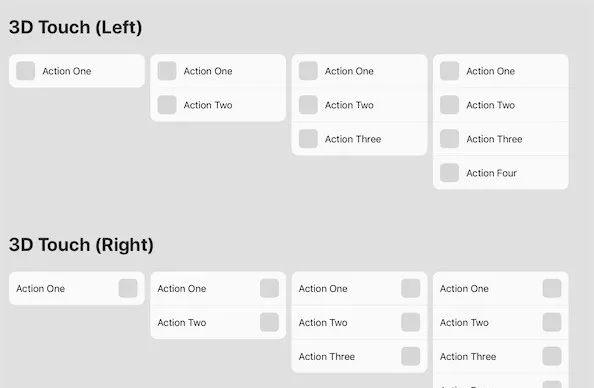Viewport: 594px width, 388px height.
Task: Click the Action Three icon in the three-action 3D Touch (Right) menu
Action: click(x=411, y=356)
